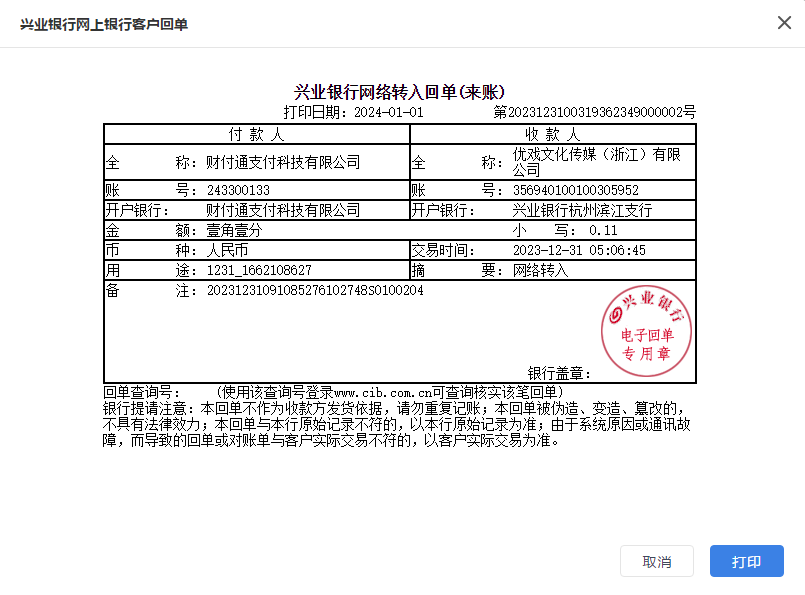Click the red 电子回单专用章 stamp
The width and height of the screenshot is (805, 595).
pos(646,331)
